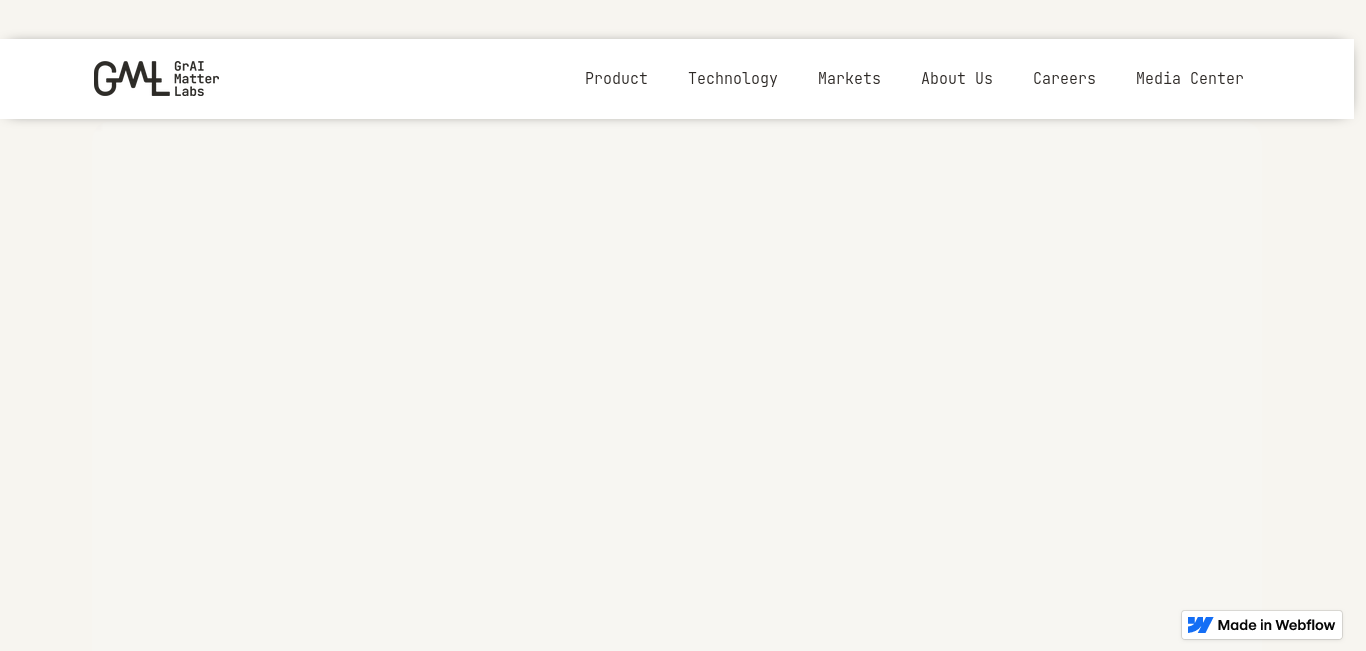Click the blue Webflow logo icon
Image resolution: width=1366 pixels, height=651 pixels.
[x=1200, y=625]
